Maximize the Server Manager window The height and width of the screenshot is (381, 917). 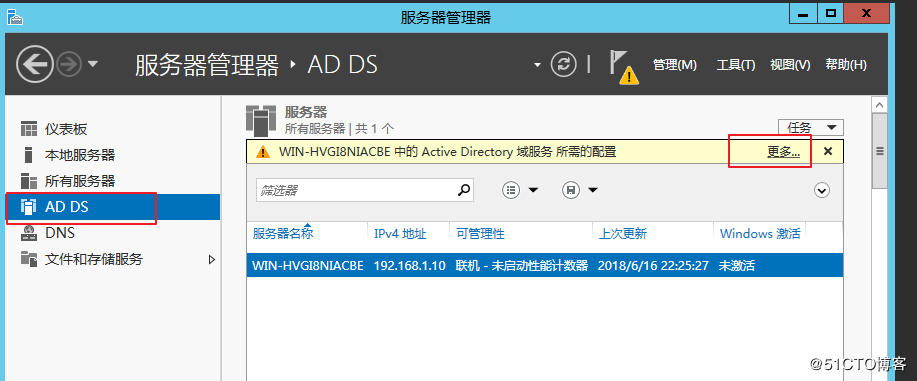click(x=829, y=13)
